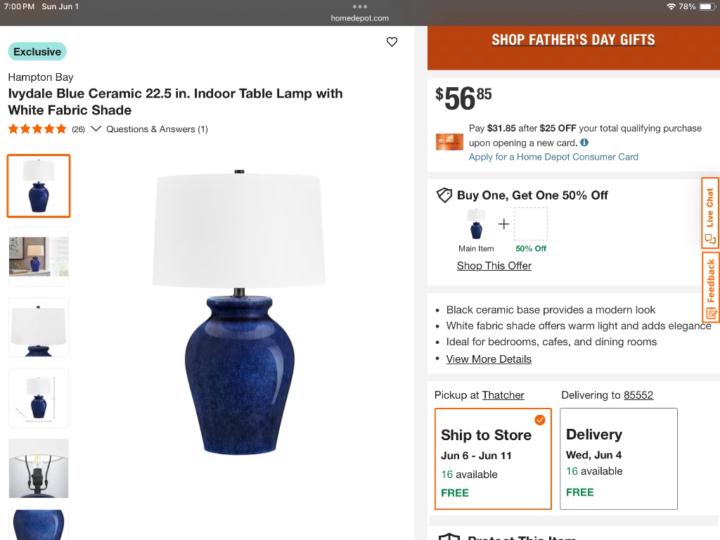Tap the homedepot.com address bar
Image resolution: width=720 pixels, height=540 pixels.
360,18
